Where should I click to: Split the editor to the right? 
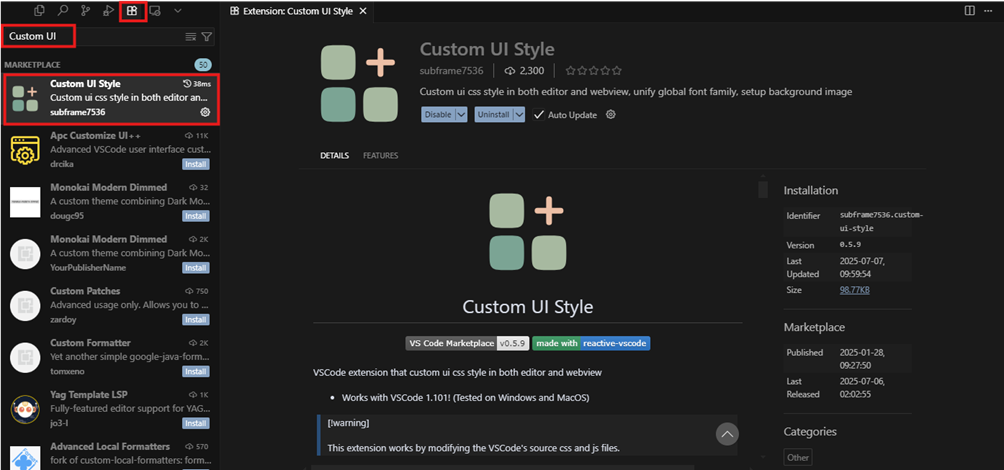pyautogui.click(x=970, y=11)
